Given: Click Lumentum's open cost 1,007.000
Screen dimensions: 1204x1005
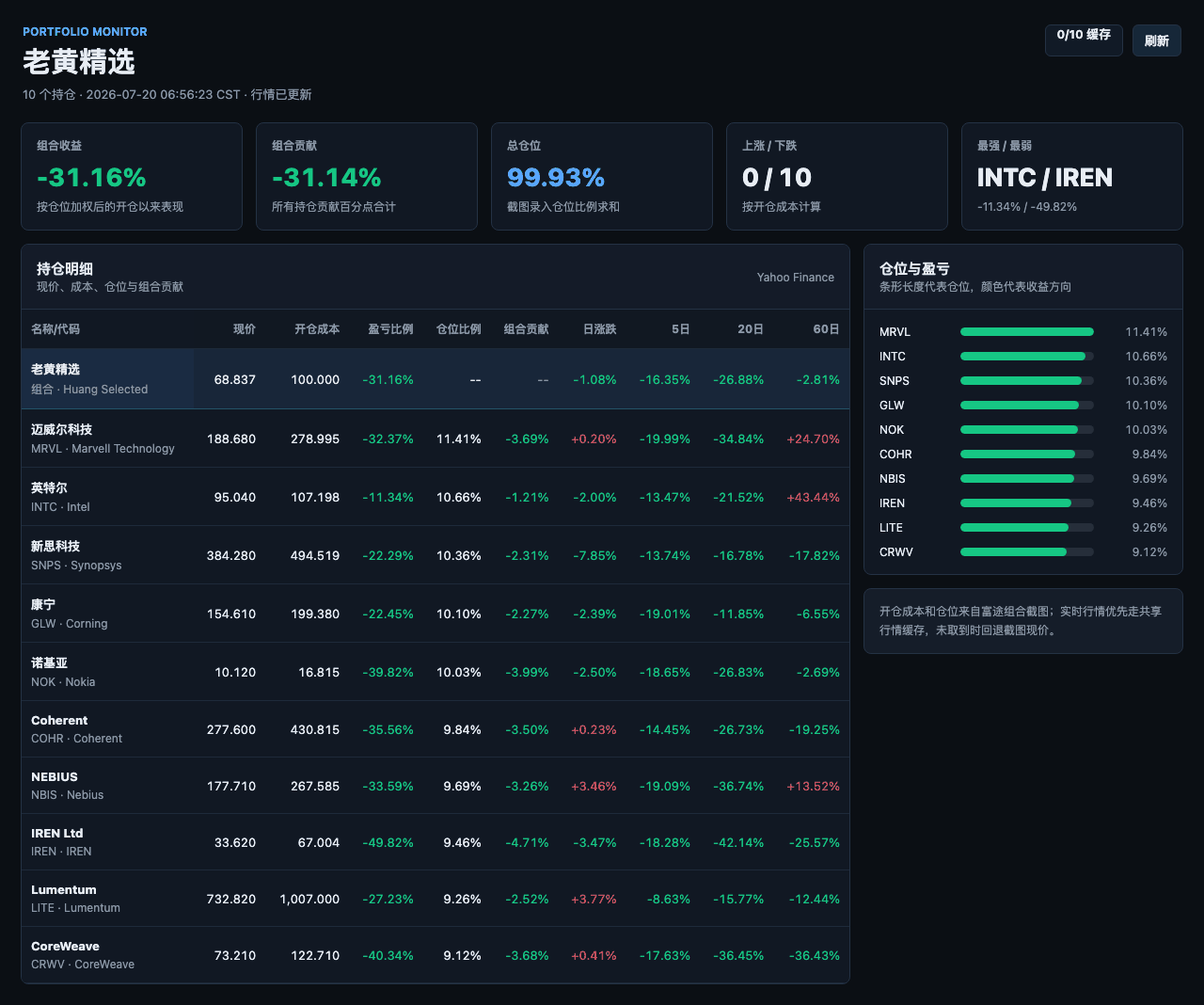Looking at the screenshot, I should coord(309,900).
